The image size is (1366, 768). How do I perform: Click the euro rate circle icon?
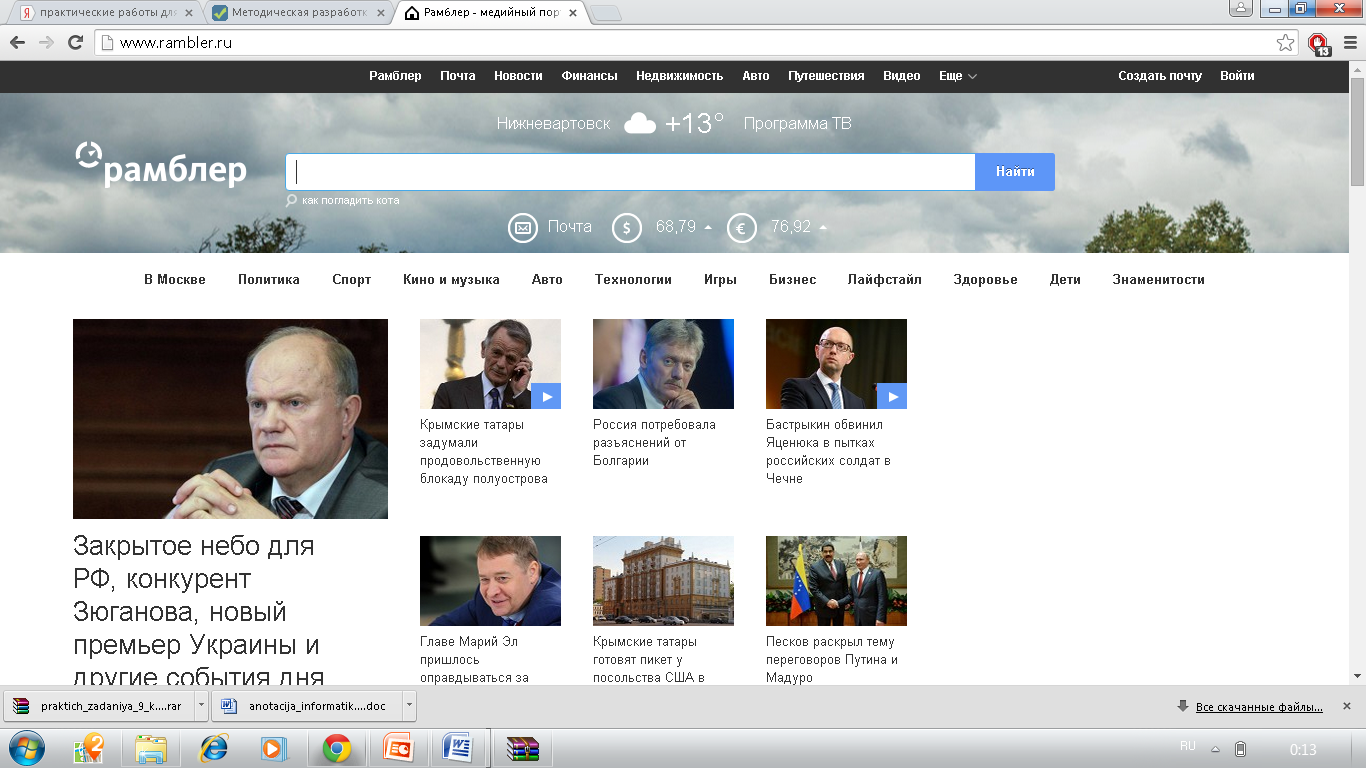point(742,228)
